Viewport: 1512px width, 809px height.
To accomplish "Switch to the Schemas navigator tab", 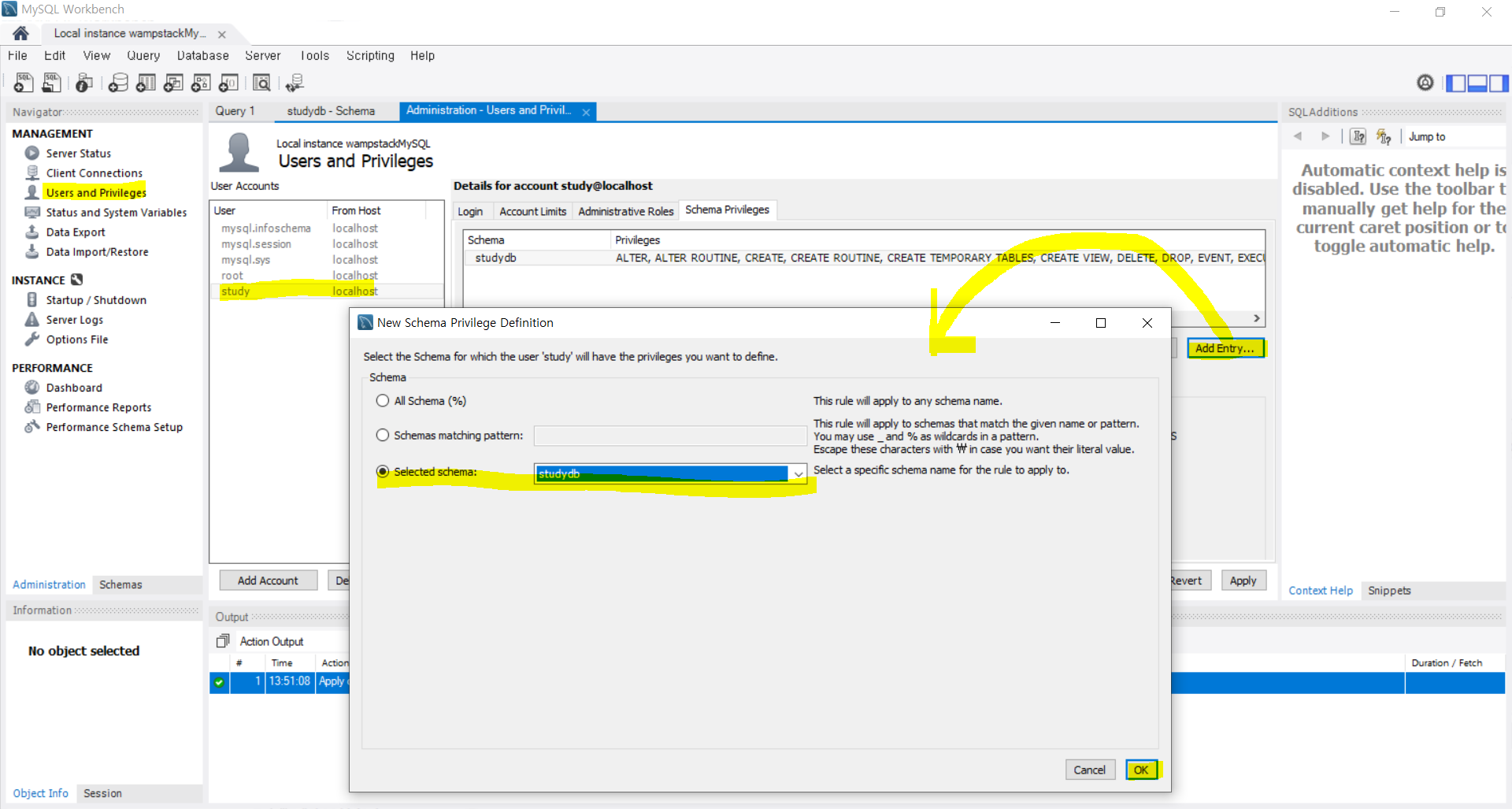I will tap(120, 584).
